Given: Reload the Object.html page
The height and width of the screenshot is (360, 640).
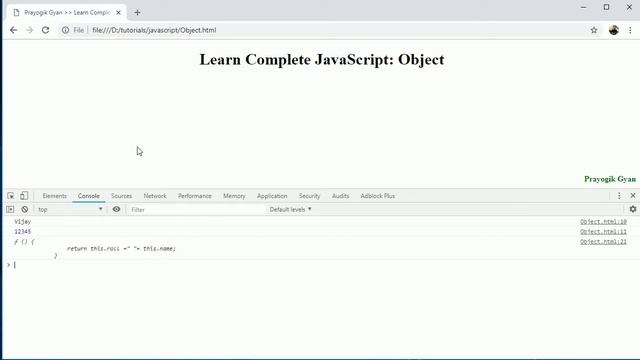Looking at the screenshot, I should (45, 30).
